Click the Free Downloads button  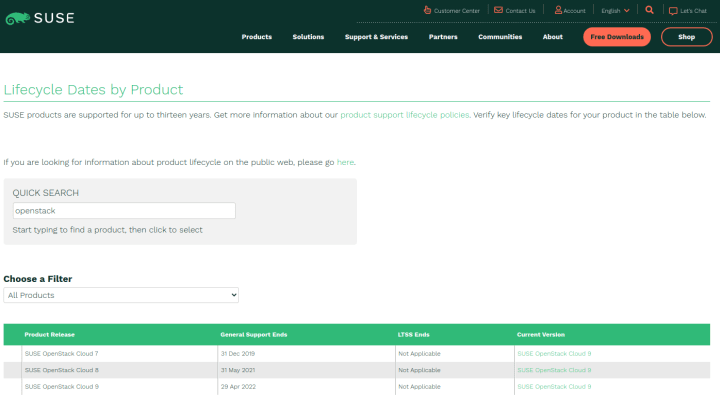coord(617,37)
